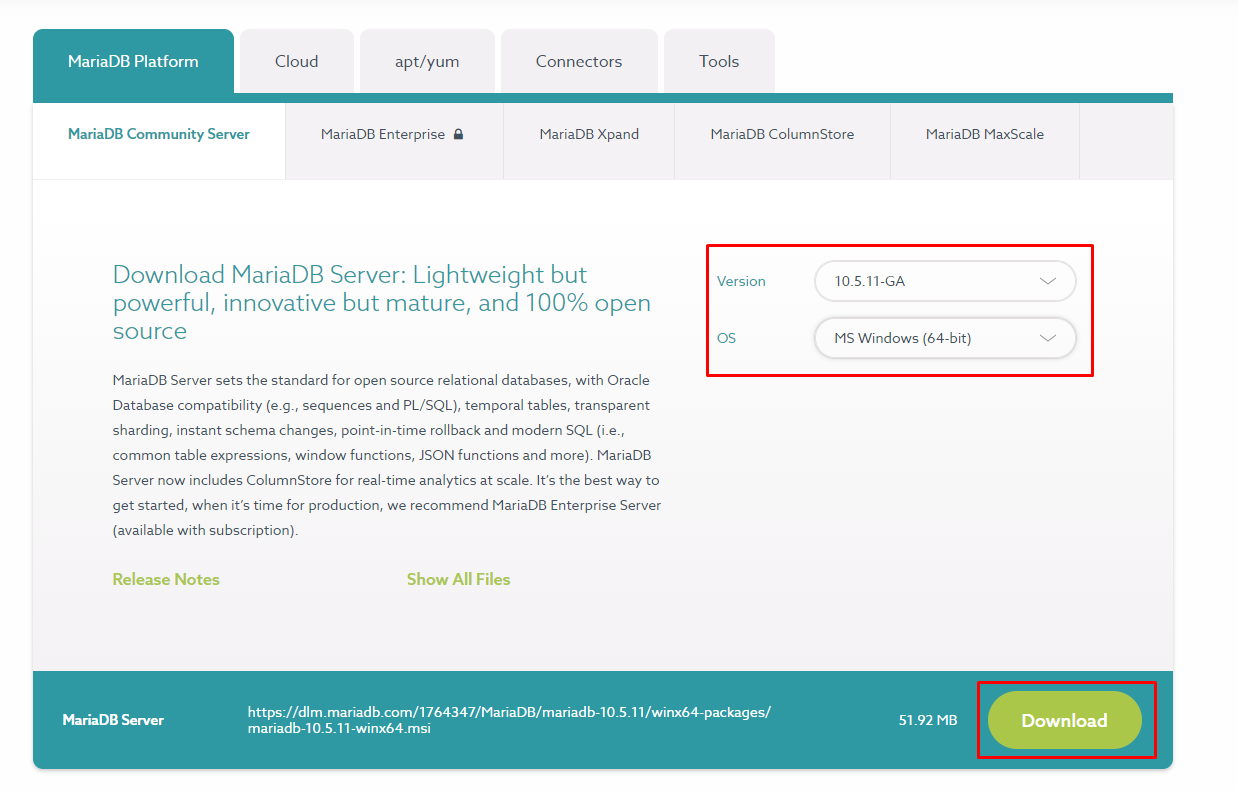1238x791 pixels.
Task: Click the OS label
Action: 726,338
